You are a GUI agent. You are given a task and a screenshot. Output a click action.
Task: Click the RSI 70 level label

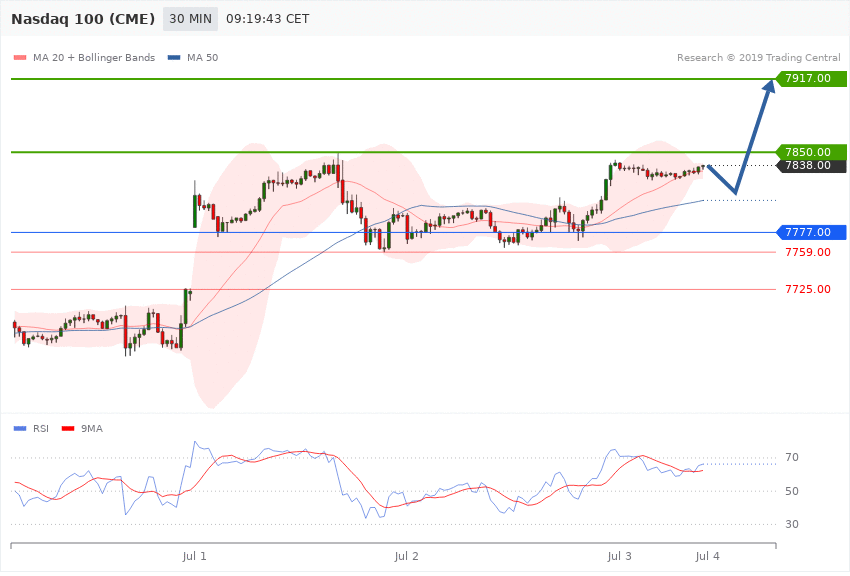pyautogui.click(x=792, y=457)
